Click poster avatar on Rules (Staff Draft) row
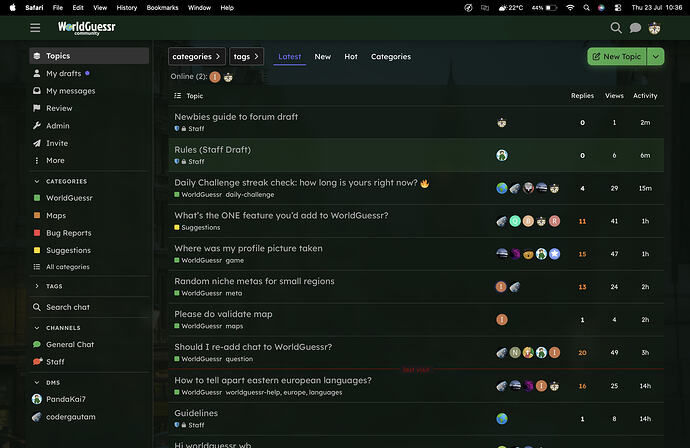The height and width of the screenshot is (448, 690). coord(502,155)
